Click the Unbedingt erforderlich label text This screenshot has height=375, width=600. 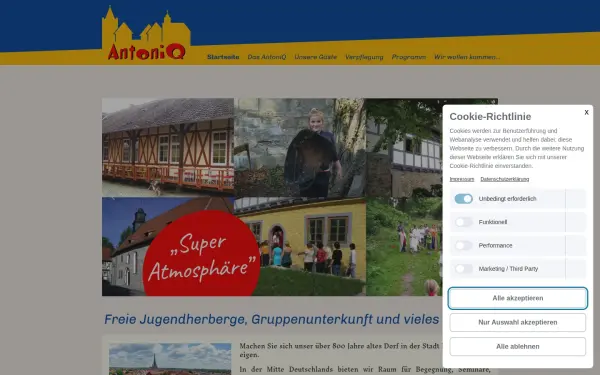click(x=507, y=199)
